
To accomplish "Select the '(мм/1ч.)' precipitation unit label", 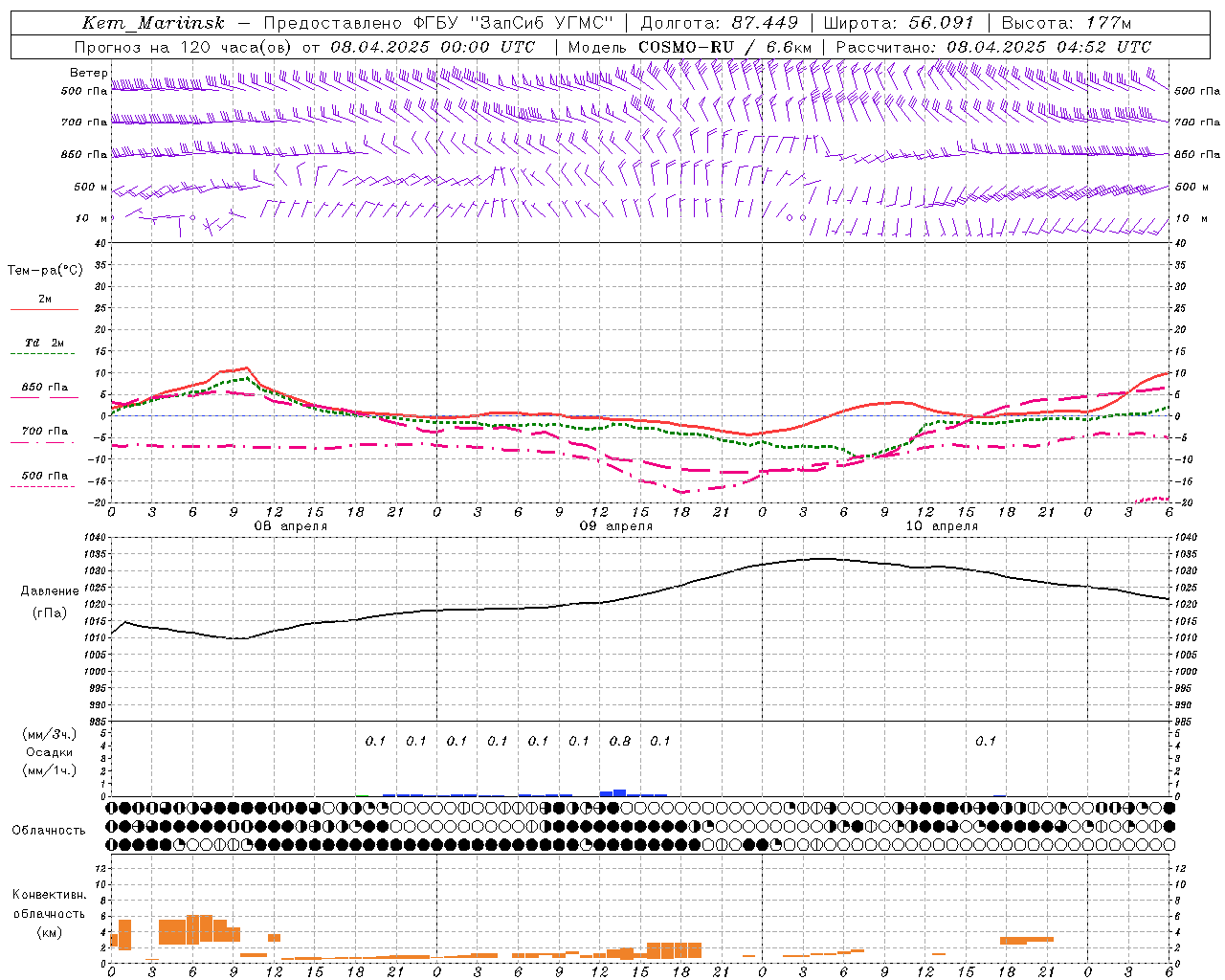I will pos(50,770).
